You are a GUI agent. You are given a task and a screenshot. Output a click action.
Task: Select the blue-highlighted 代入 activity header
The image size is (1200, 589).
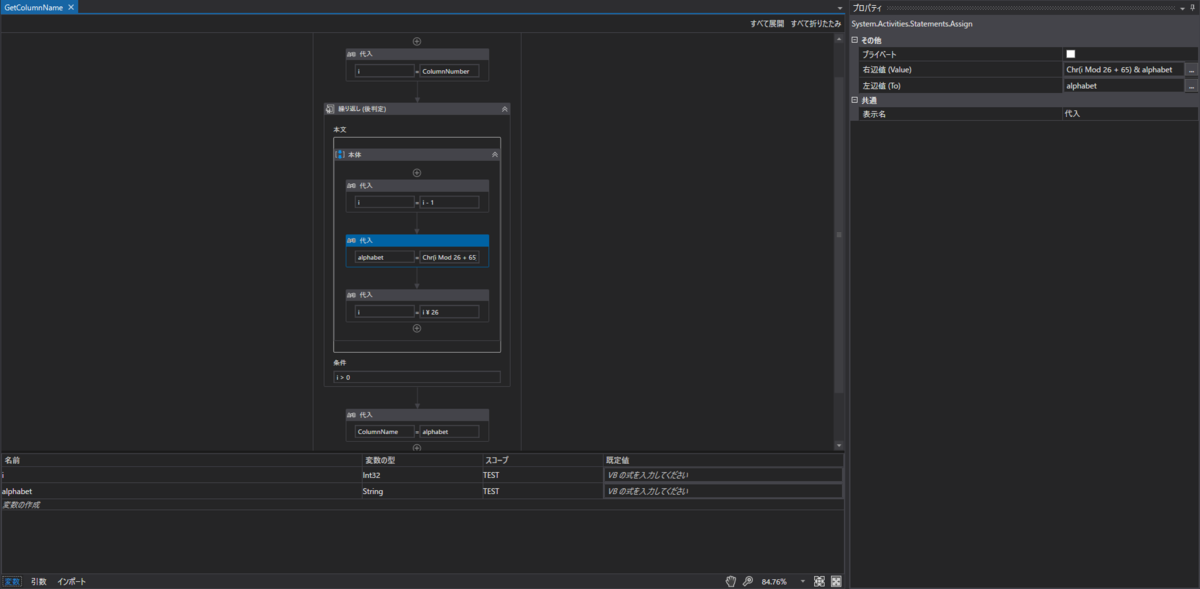coord(417,240)
